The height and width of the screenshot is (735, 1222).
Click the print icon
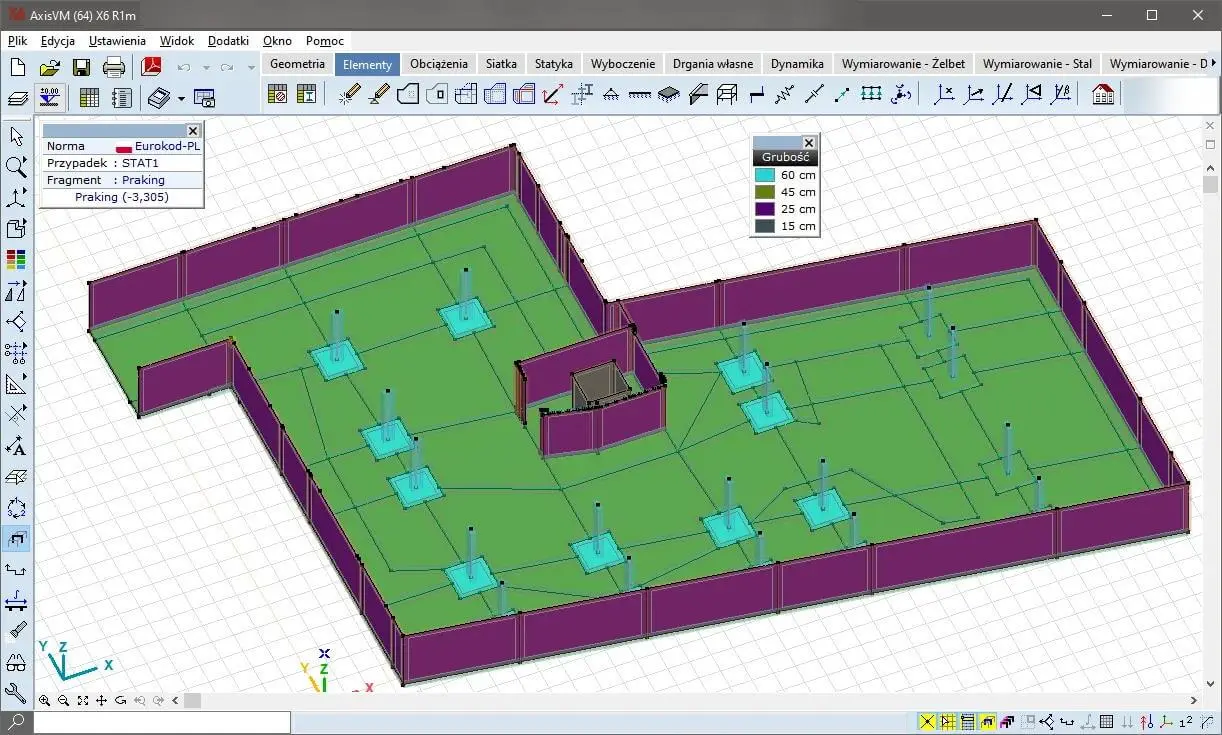(x=114, y=67)
